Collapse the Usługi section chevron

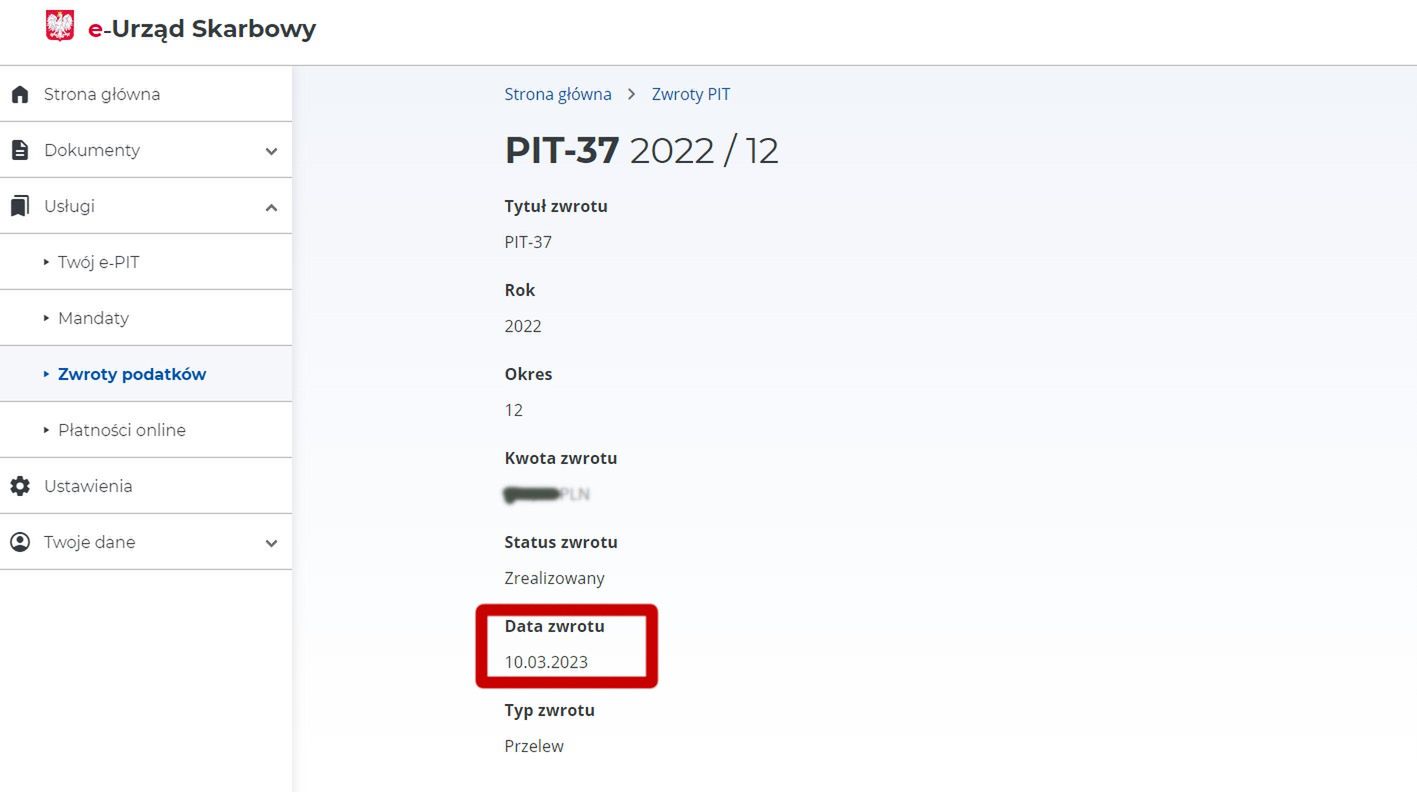click(x=271, y=207)
